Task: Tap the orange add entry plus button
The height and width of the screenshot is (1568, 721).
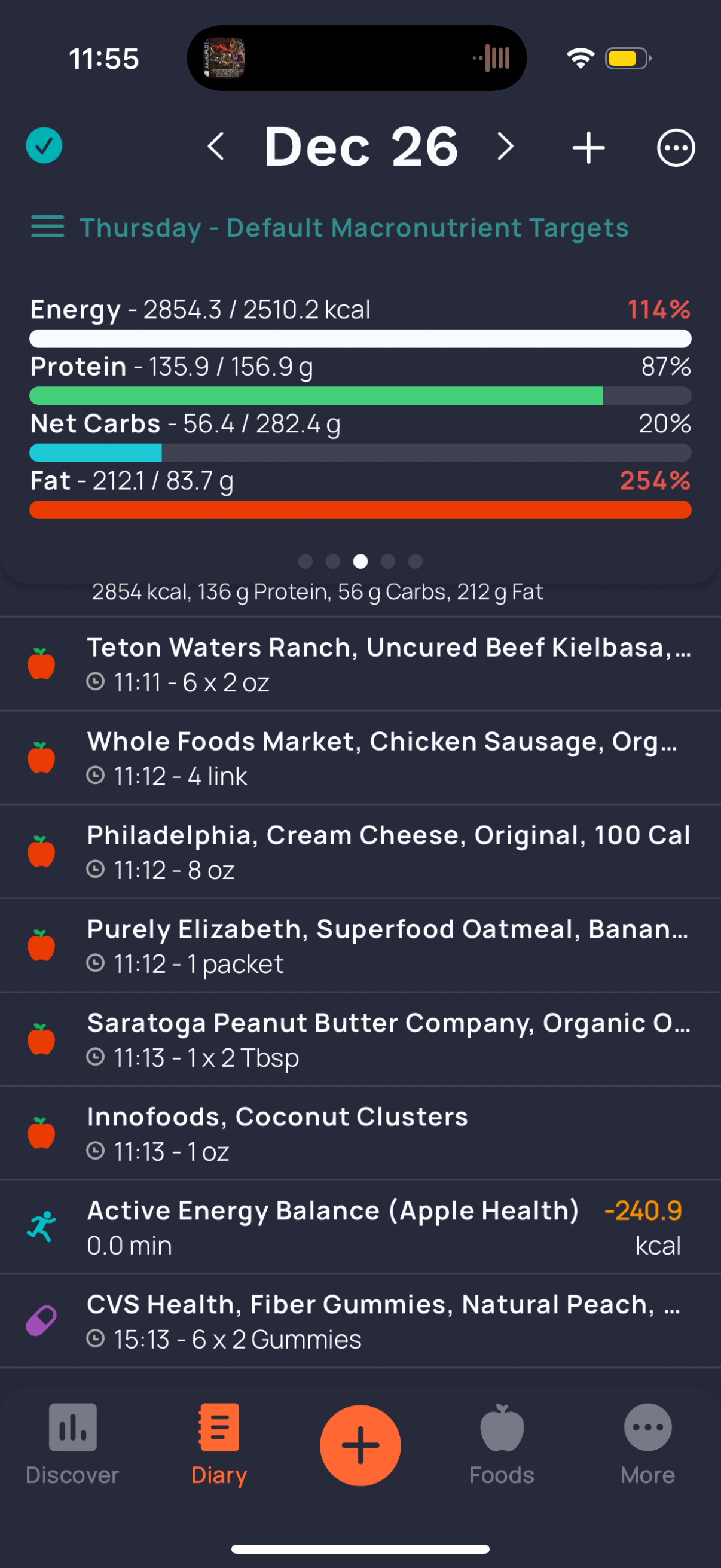Action: (360, 1445)
